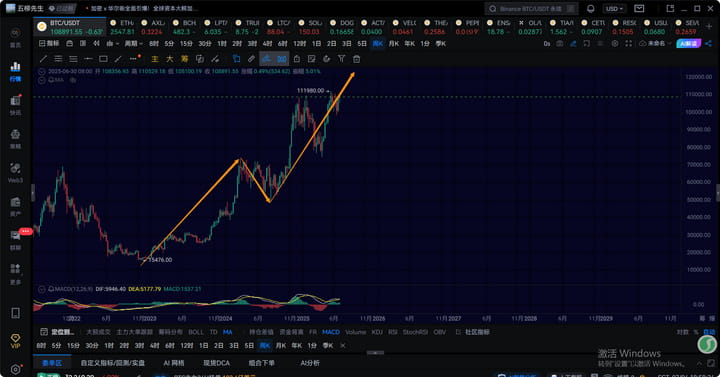Toggle the BOLL indicator
Screen dimensions: 720x377
pyautogui.click(x=196, y=332)
